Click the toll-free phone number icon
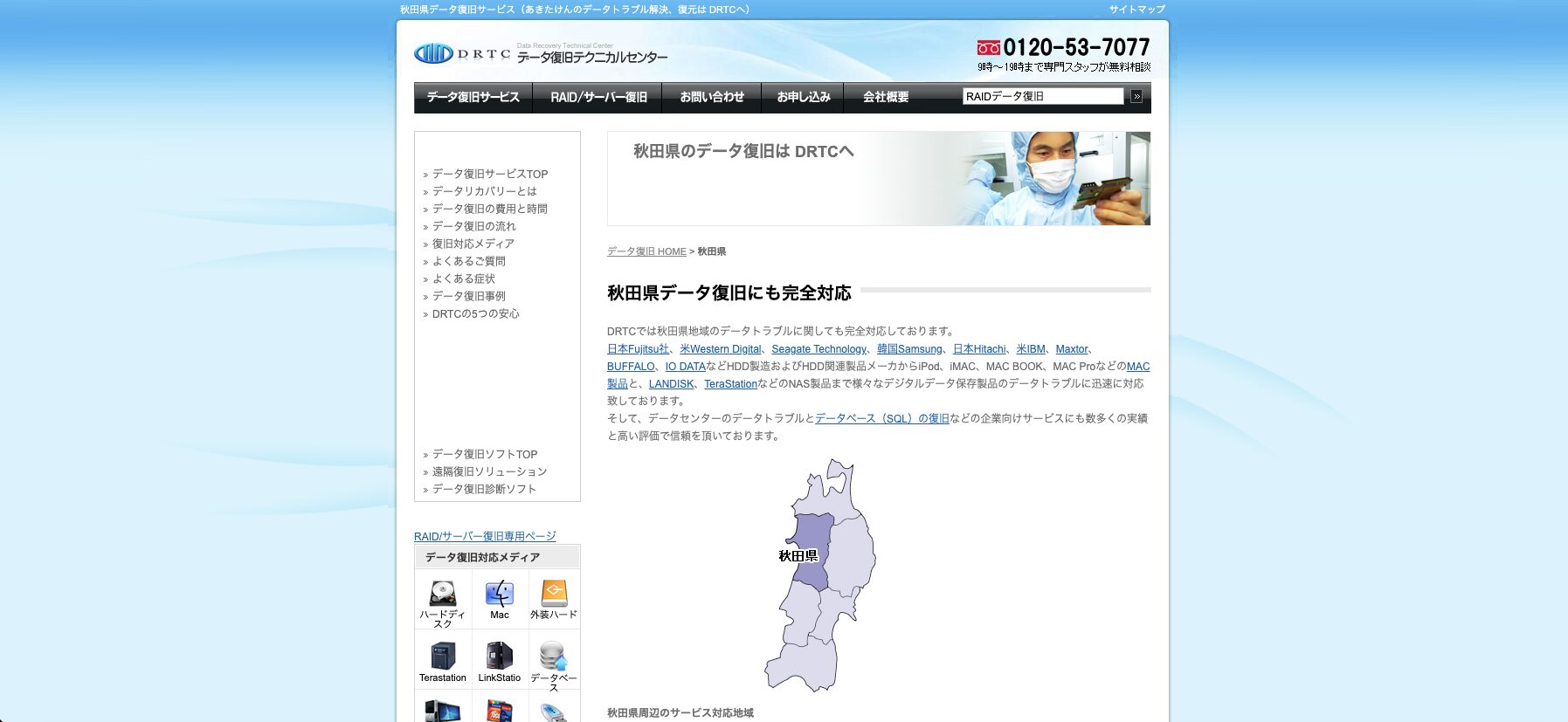This screenshot has width=1568, height=722. pos(988,48)
